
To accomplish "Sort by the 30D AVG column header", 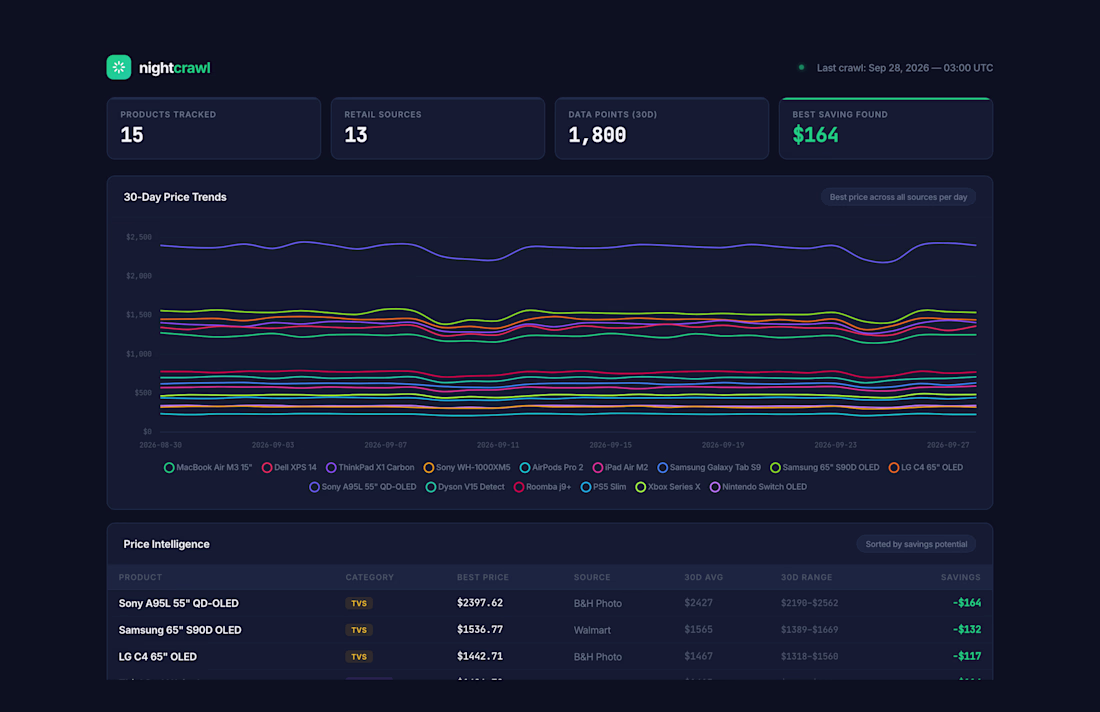I will (x=704, y=577).
